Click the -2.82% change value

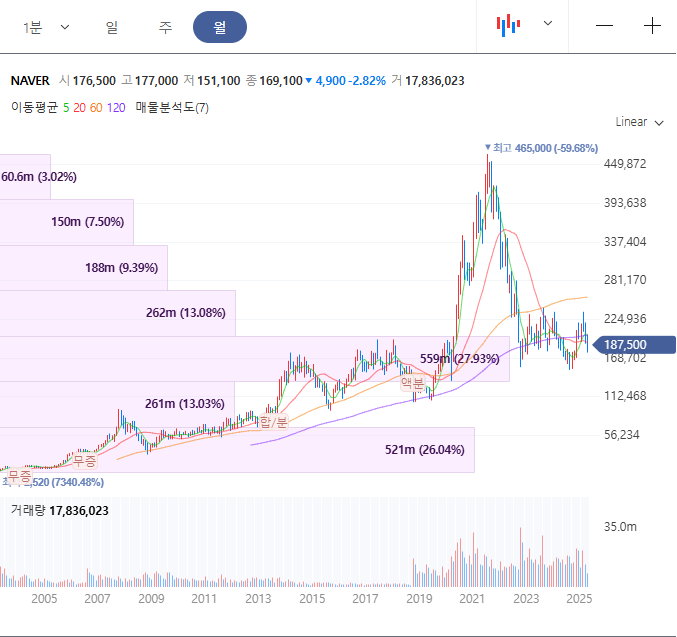pyautogui.click(x=367, y=81)
